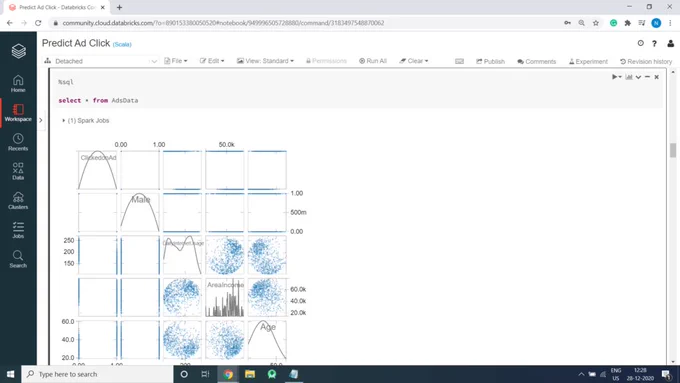Open Chrome from the taskbar
The height and width of the screenshot is (383, 680).
click(228, 374)
